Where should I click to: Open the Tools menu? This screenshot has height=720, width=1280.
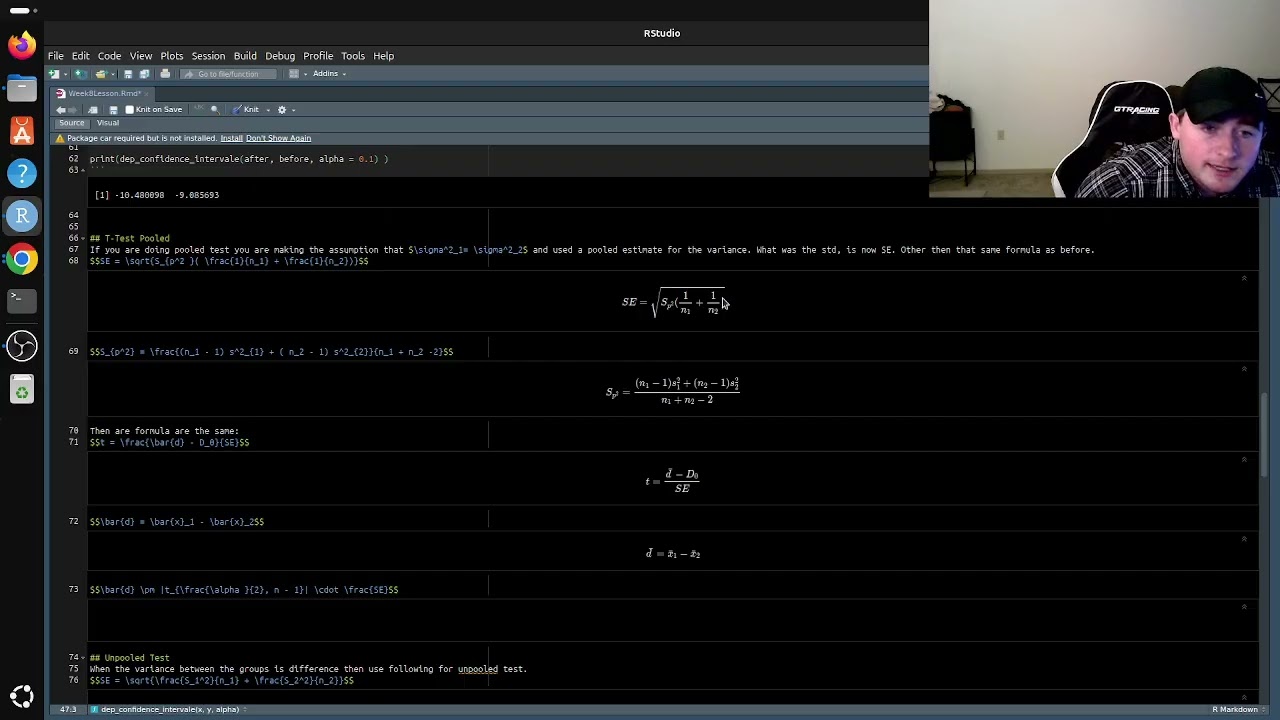pos(353,56)
